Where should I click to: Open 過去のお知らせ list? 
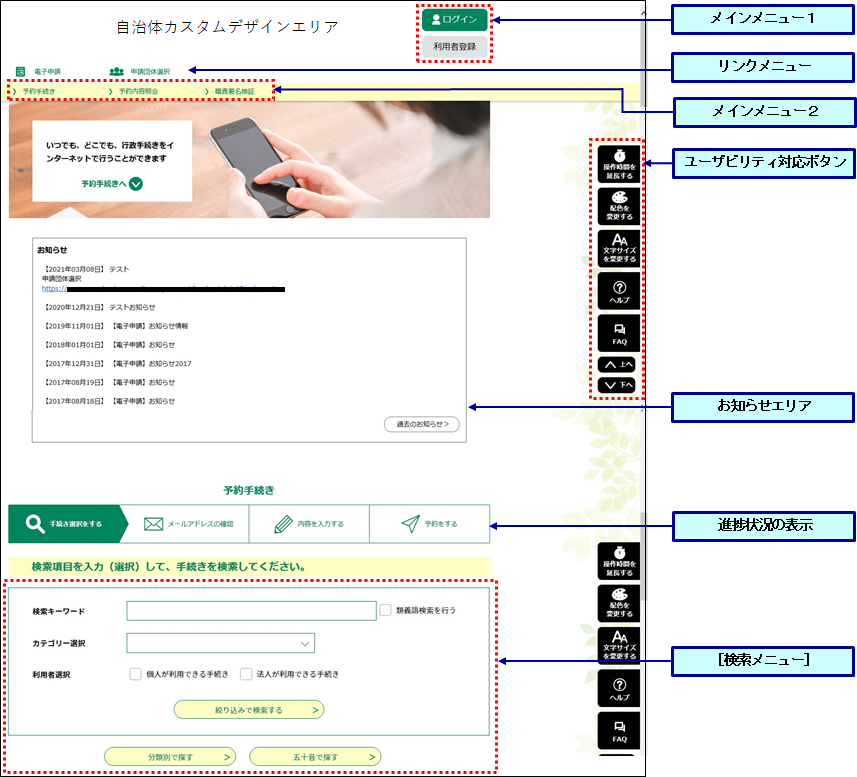click(421, 424)
